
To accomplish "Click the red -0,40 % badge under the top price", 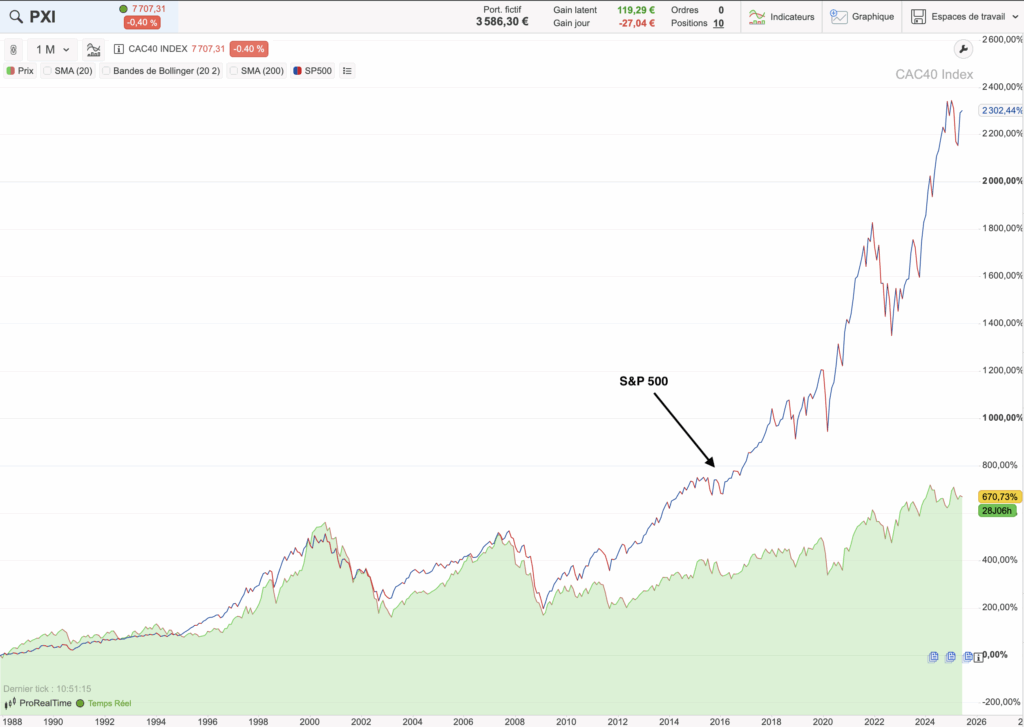I will (142, 23).
